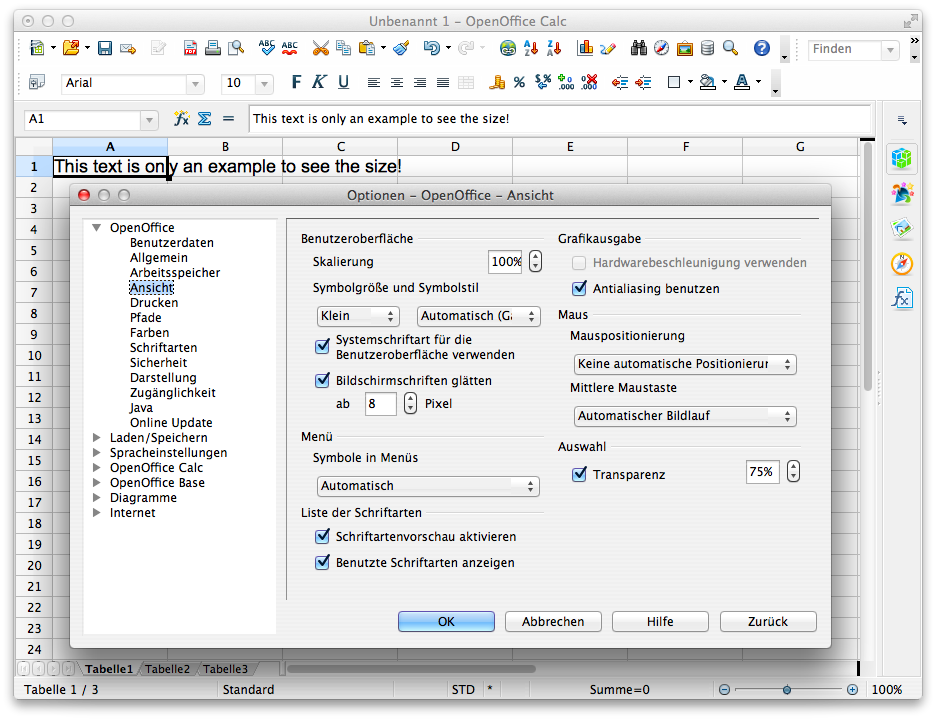Click the Hilfe button

tap(660, 621)
